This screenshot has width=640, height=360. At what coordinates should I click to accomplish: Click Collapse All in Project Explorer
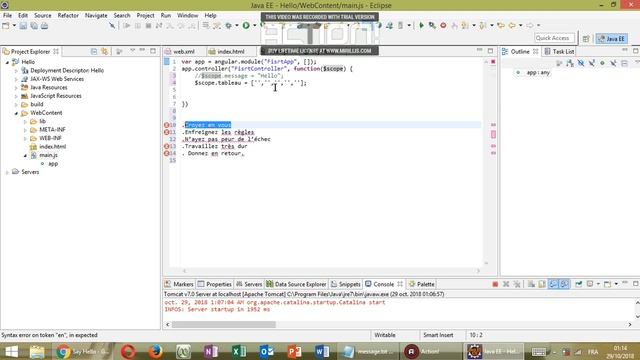94,51
